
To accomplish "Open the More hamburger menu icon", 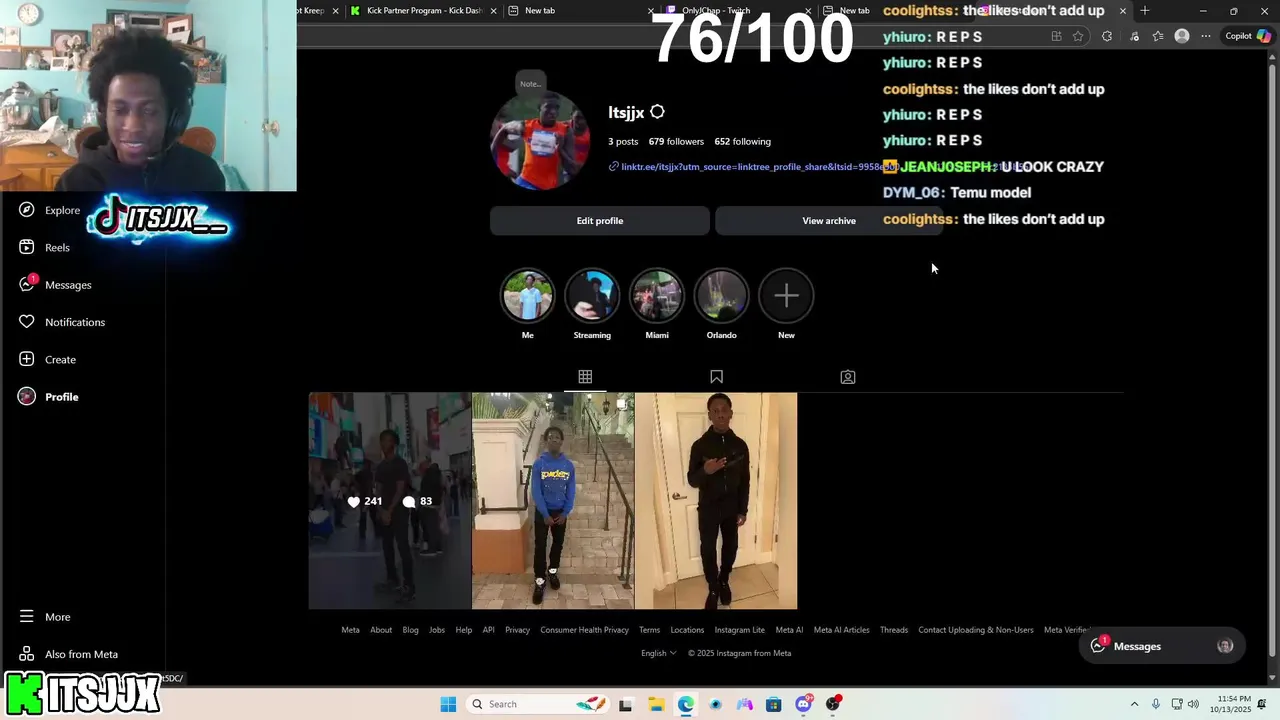I will pyautogui.click(x=27, y=617).
